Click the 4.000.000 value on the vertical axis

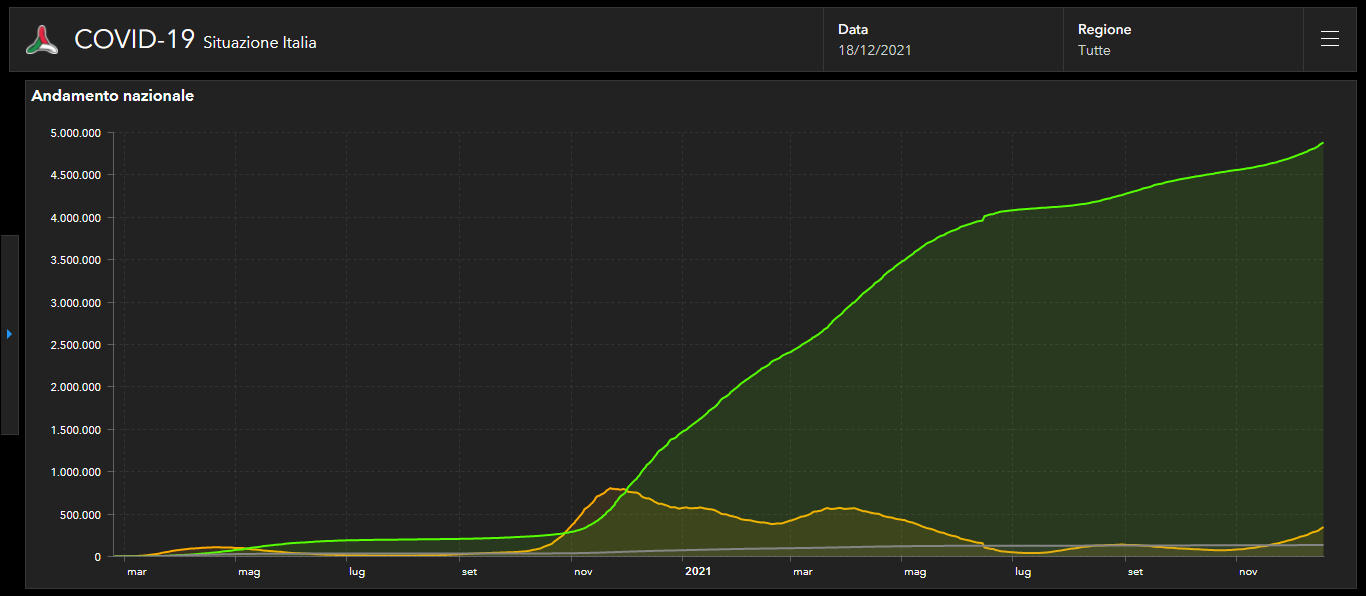(75, 218)
